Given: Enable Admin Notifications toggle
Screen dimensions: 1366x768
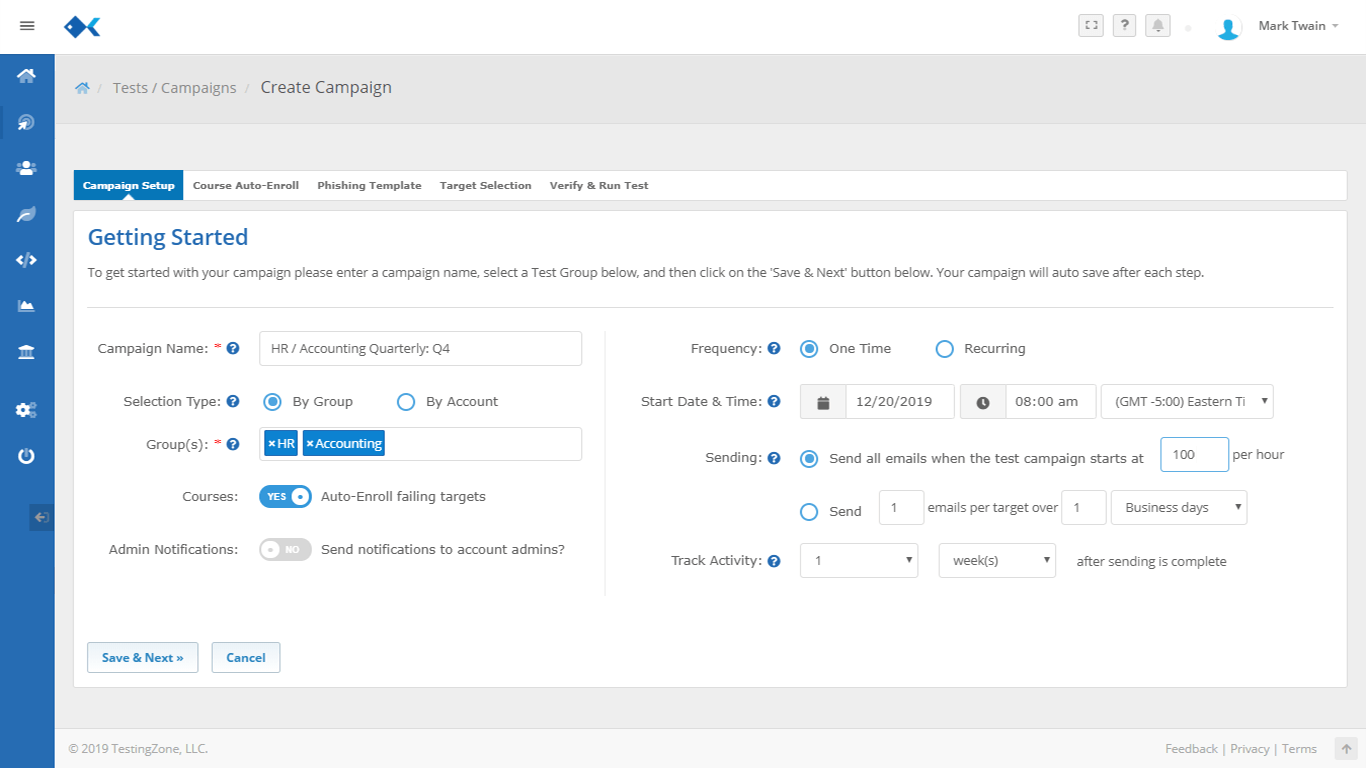Looking at the screenshot, I should (x=285, y=549).
